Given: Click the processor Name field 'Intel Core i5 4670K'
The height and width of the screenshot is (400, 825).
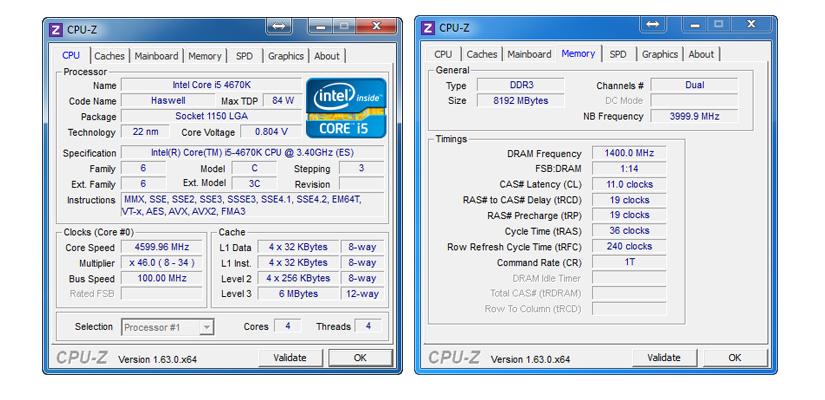Looking at the screenshot, I should tap(212, 85).
